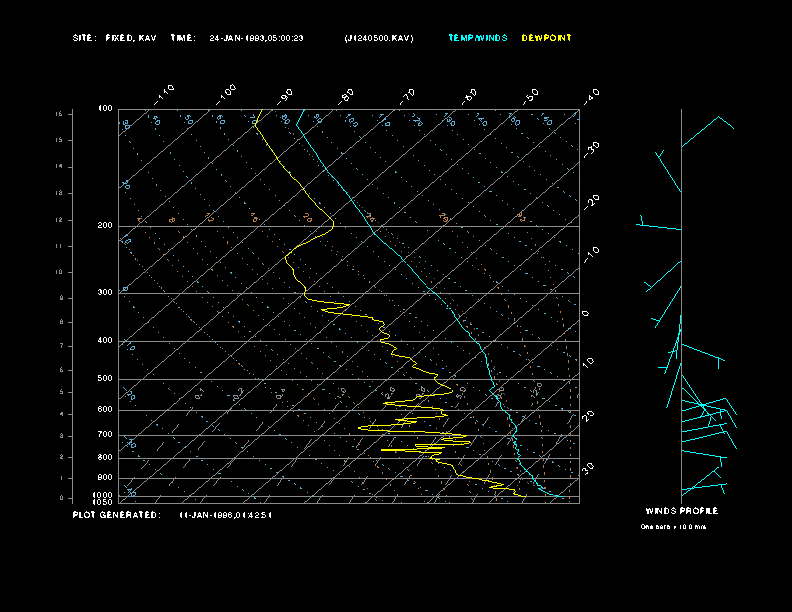This screenshot has height=612, width=792.
Task: Click the -100 temperature axis label
Action: tap(226, 95)
